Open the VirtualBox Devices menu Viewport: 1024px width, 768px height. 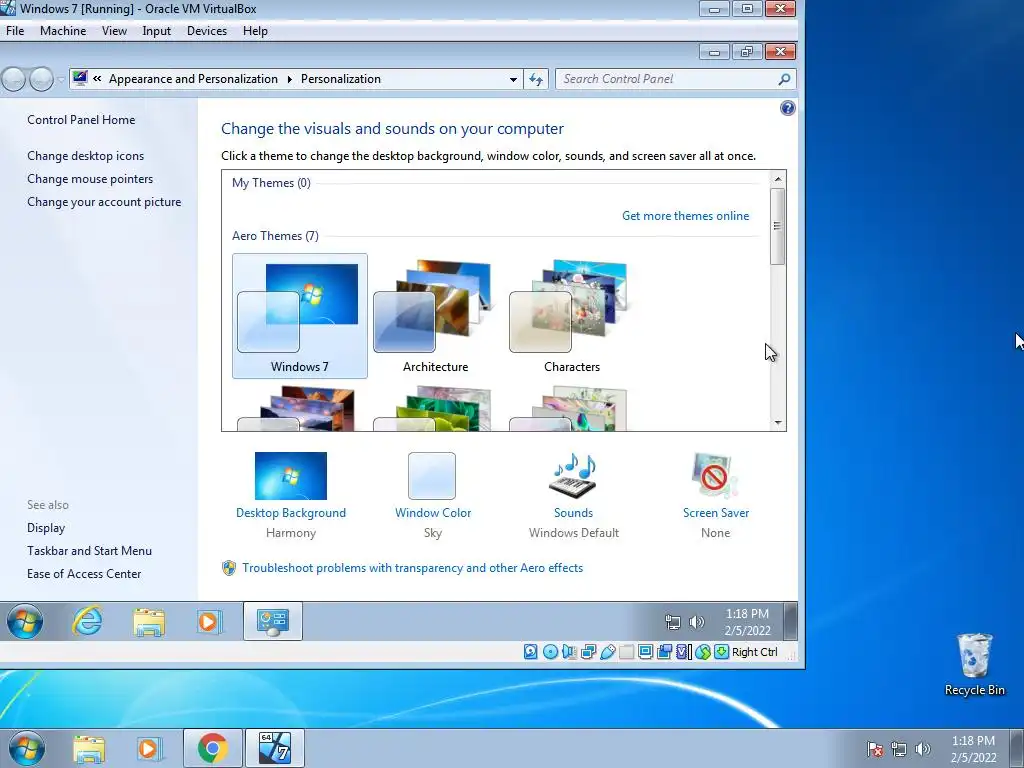[x=207, y=31]
